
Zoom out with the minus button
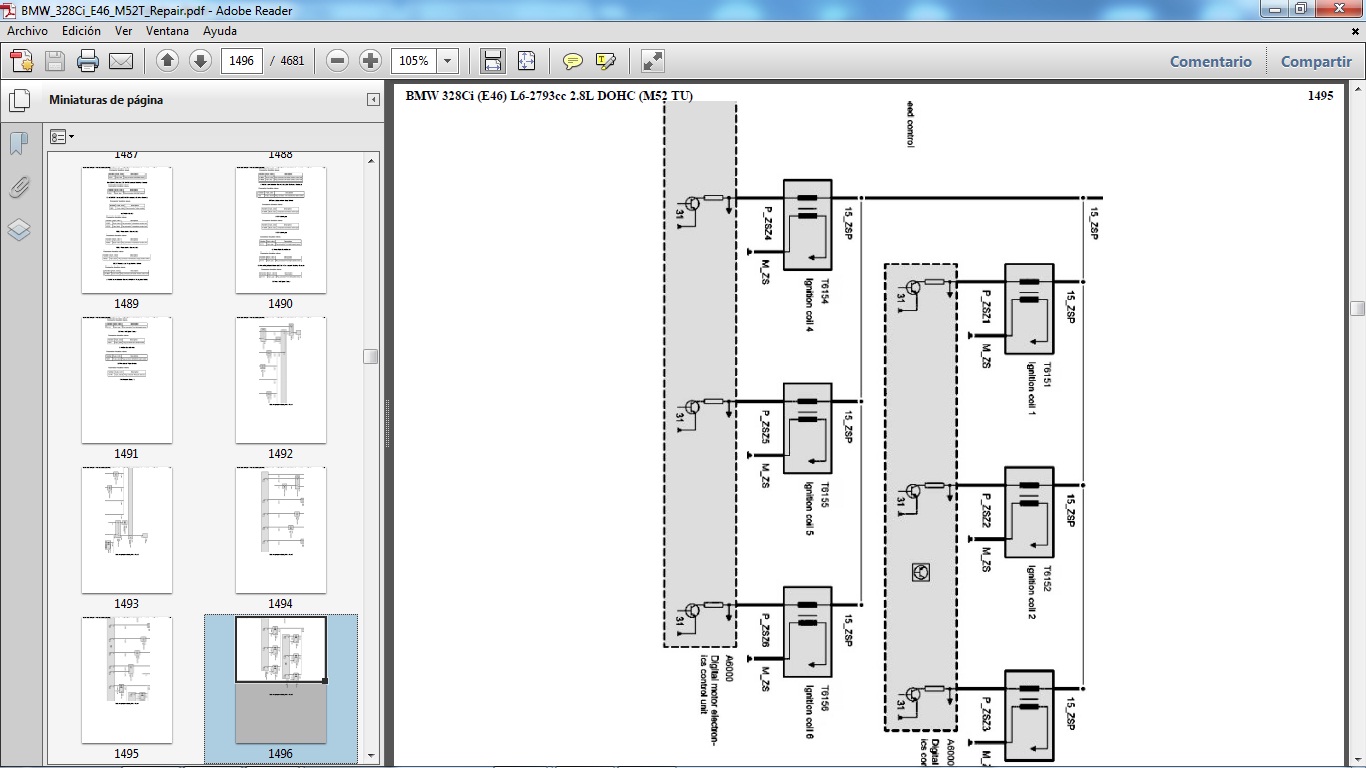tap(338, 61)
